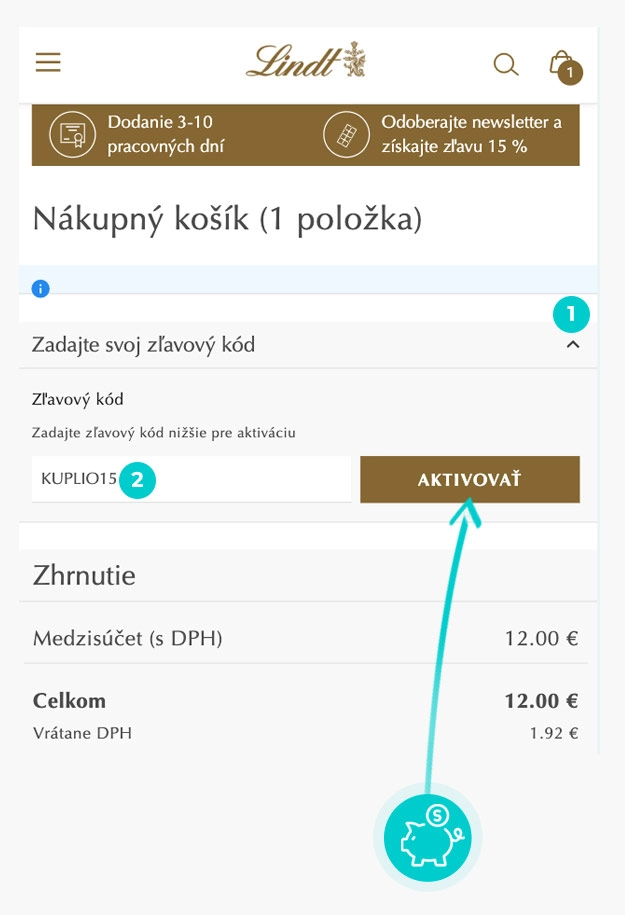Click the Lindt logo
625x915 pixels.
(x=306, y=62)
